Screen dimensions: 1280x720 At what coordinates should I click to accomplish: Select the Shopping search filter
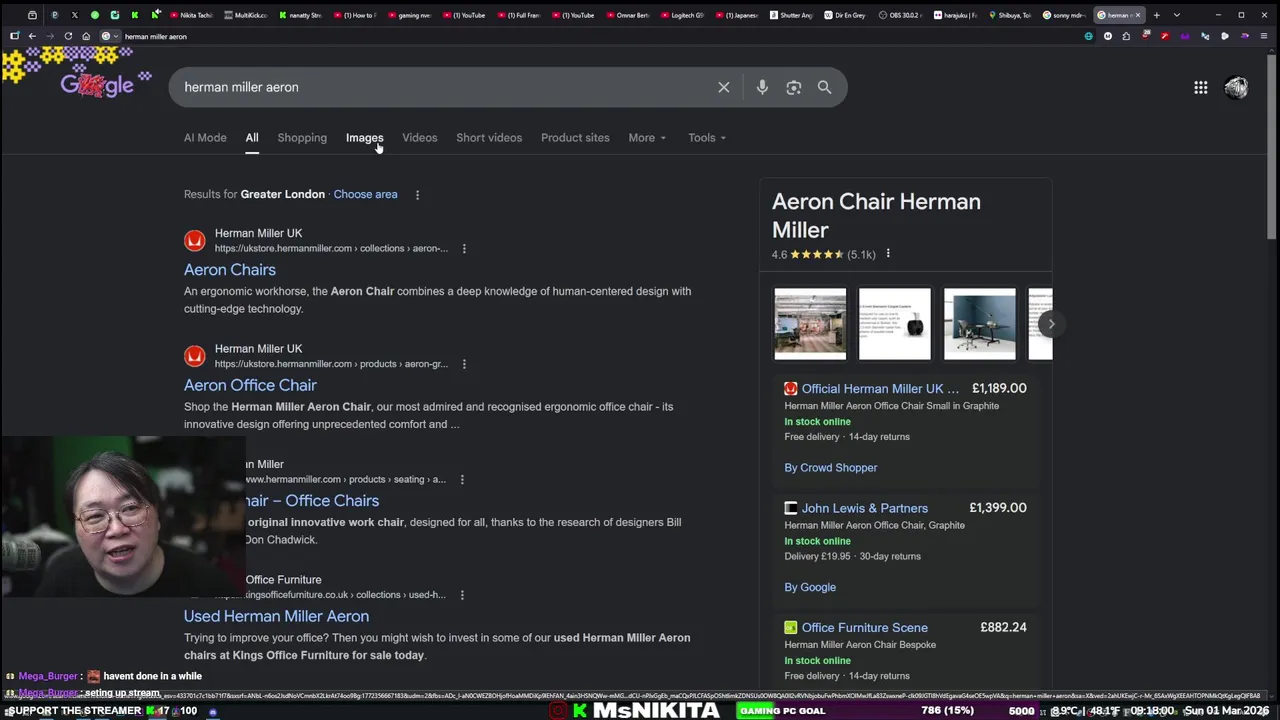tap(302, 138)
